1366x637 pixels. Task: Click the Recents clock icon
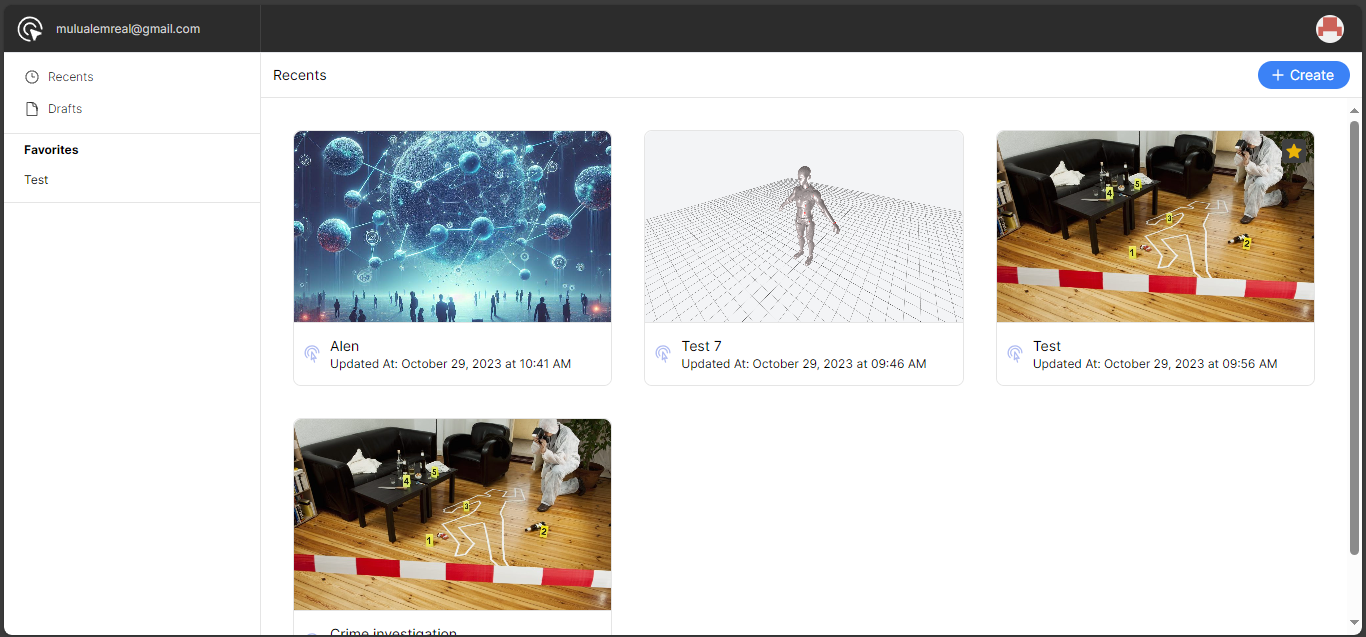tap(32, 77)
